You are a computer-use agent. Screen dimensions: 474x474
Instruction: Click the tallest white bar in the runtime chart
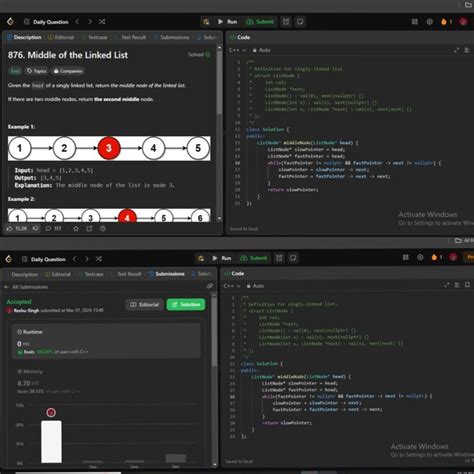[51, 442]
